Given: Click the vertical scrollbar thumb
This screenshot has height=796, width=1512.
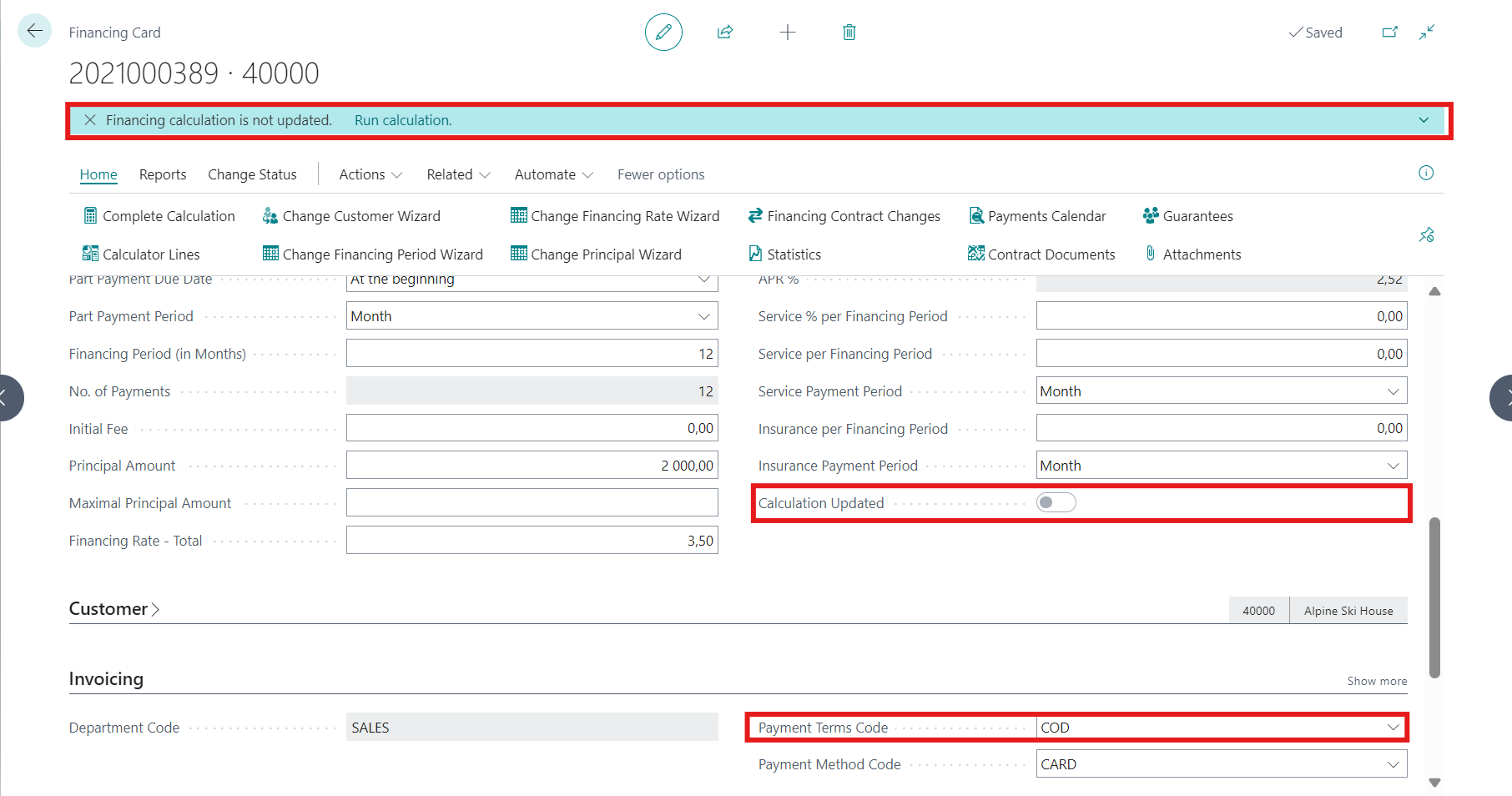Looking at the screenshot, I should coord(1434,597).
